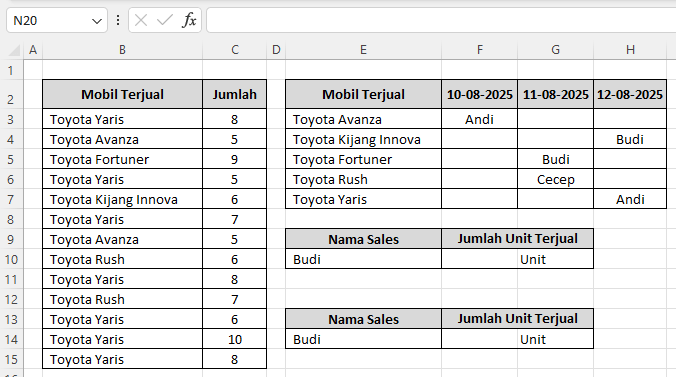676x377 pixels.
Task: Select column H header
Action: pos(630,50)
